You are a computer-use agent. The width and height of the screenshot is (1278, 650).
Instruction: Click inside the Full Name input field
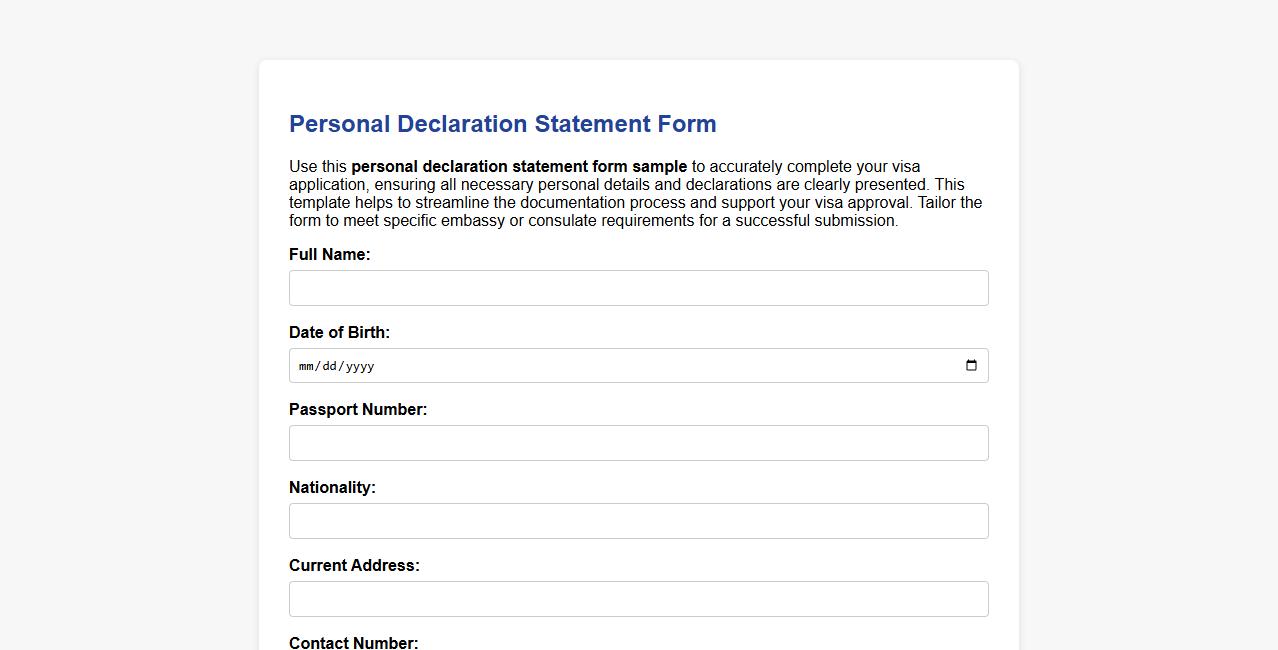[x=638, y=287]
